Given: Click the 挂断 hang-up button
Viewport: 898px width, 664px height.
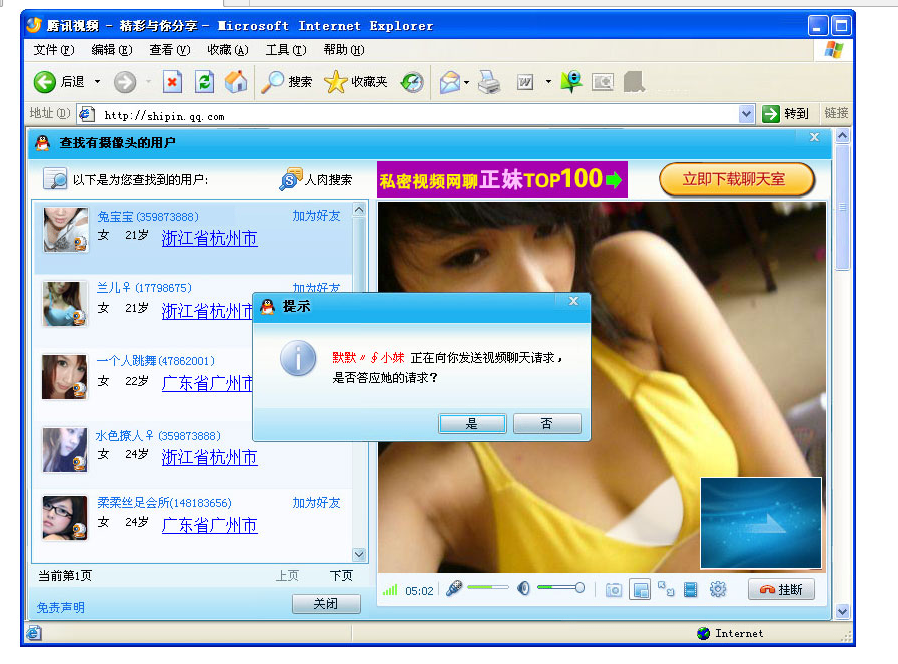Looking at the screenshot, I should [782, 590].
